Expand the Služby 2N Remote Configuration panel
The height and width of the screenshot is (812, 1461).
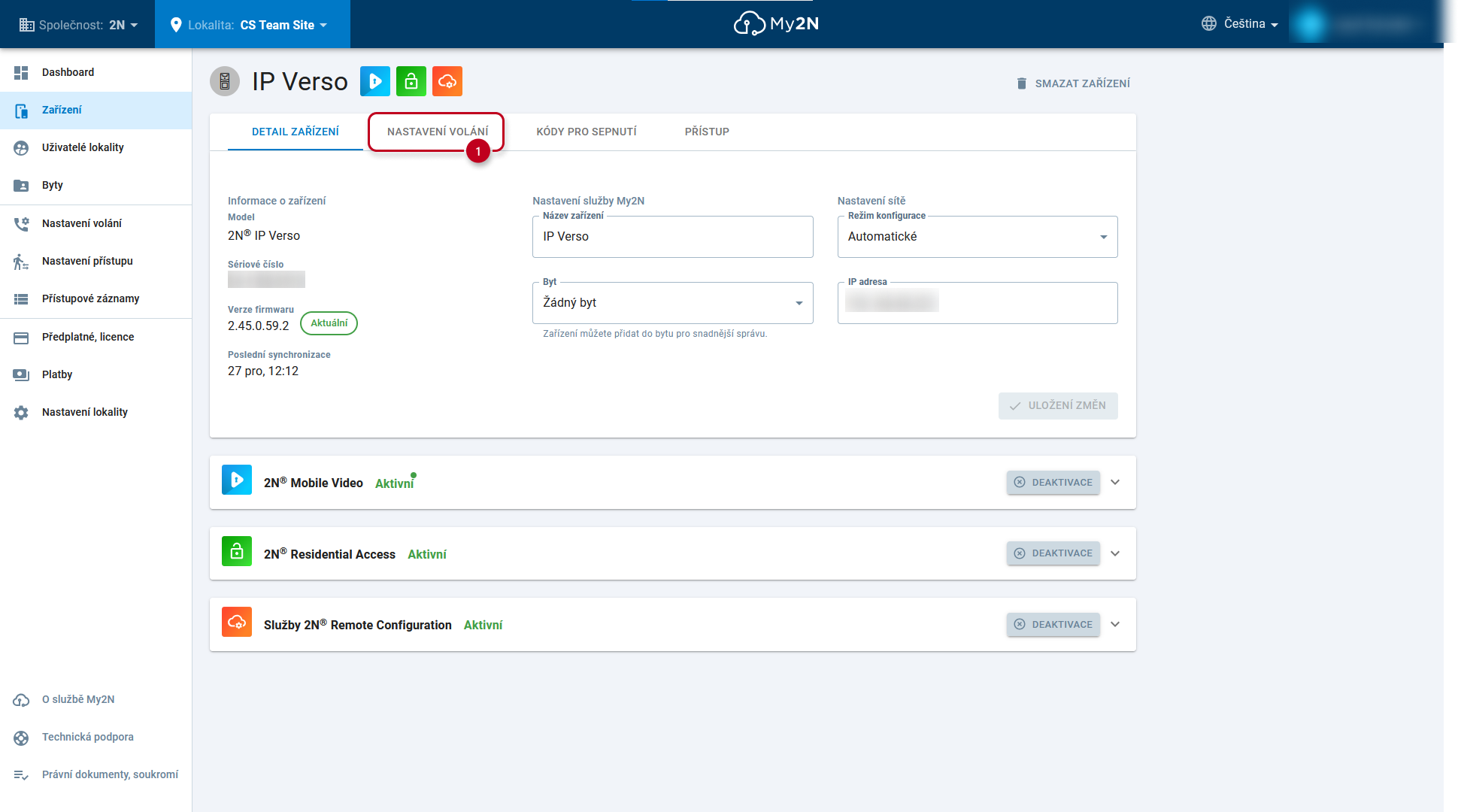click(1115, 625)
